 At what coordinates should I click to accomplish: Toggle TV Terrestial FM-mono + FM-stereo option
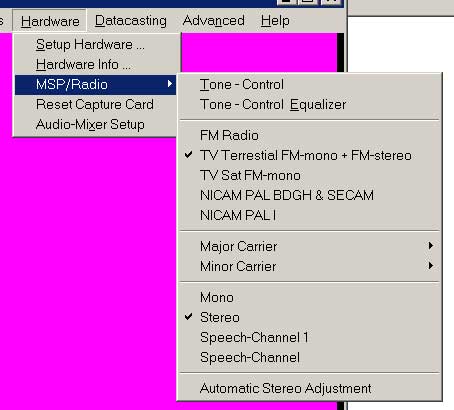pyautogui.click(x=309, y=155)
